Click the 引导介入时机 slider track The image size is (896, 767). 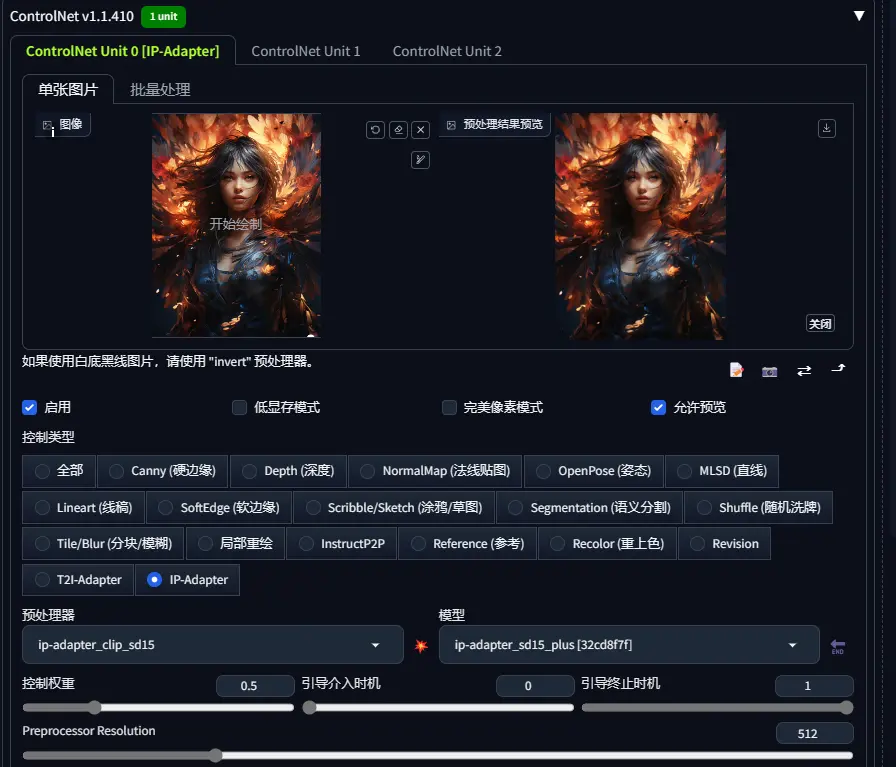pos(438,708)
